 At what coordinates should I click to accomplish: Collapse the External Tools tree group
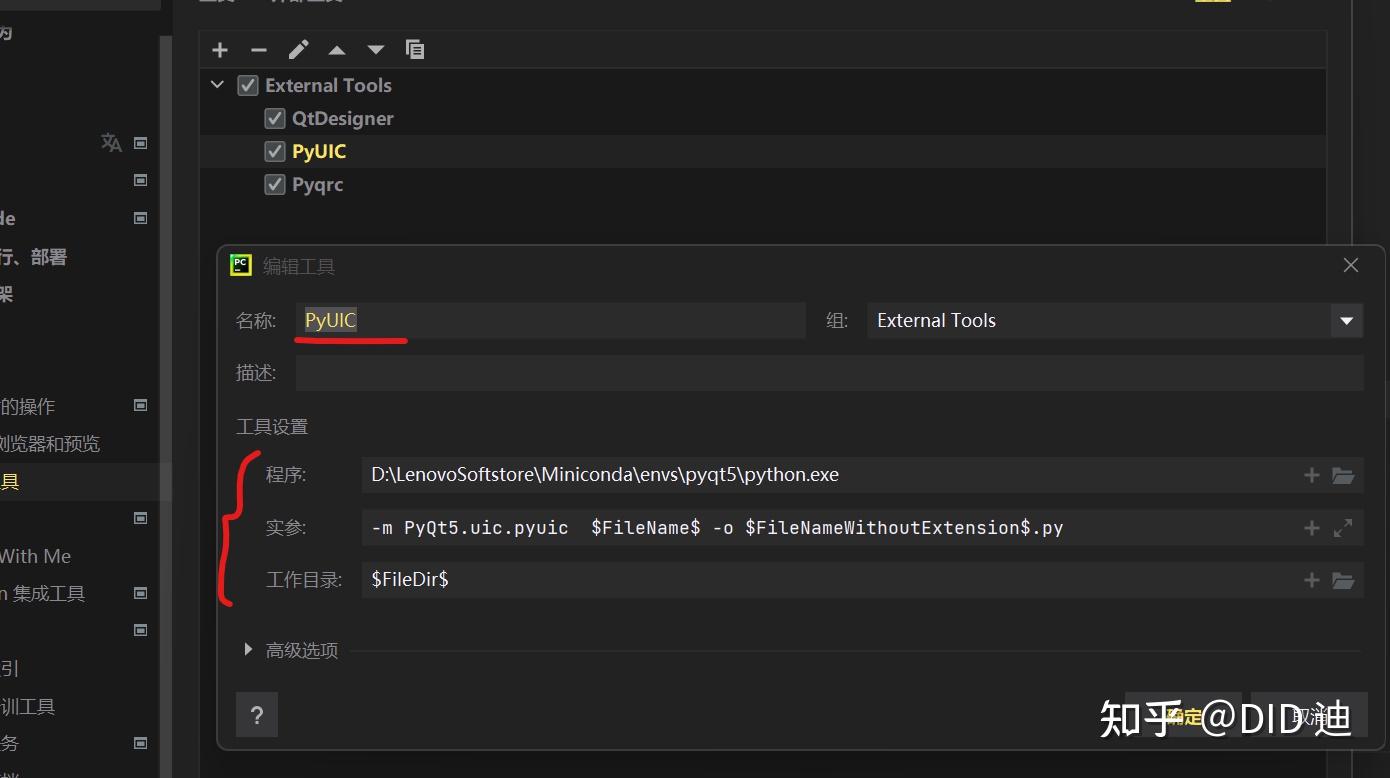218,86
